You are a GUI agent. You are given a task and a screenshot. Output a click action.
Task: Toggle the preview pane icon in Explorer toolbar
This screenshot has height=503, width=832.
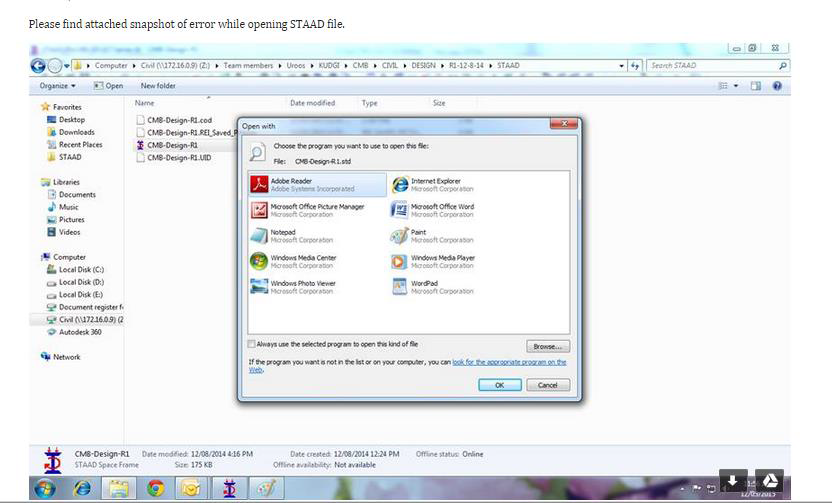click(x=756, y=86)
